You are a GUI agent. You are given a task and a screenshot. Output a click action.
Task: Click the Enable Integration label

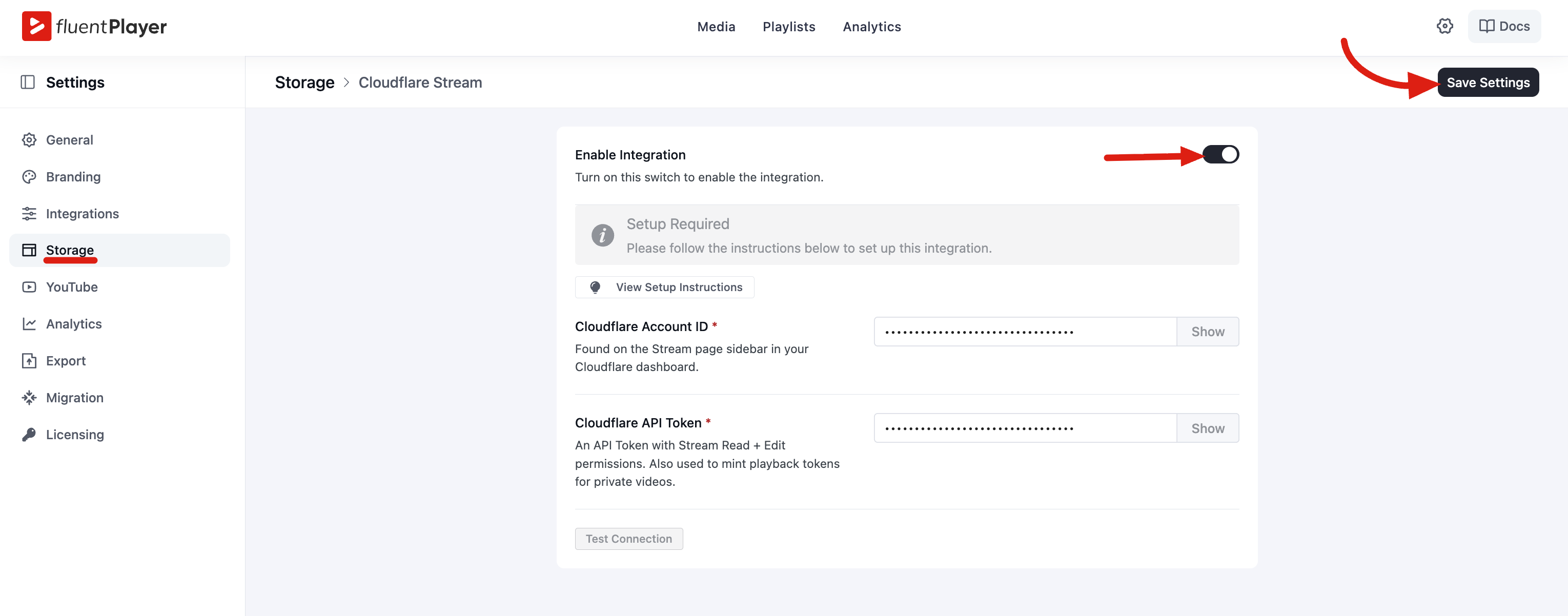click(630, 155)
